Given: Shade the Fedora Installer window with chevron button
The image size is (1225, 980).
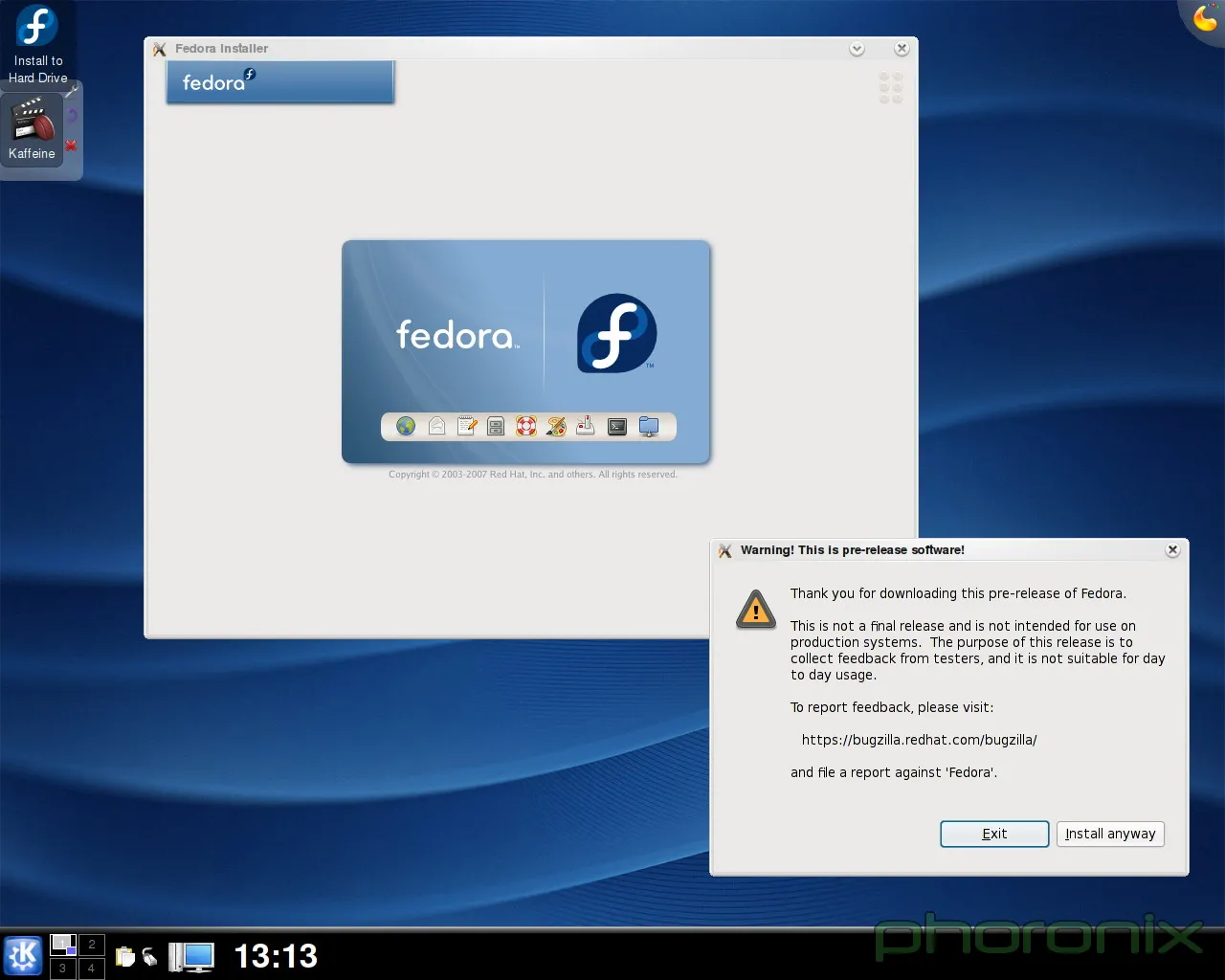Looking at the screenshot, I should 857,49.
